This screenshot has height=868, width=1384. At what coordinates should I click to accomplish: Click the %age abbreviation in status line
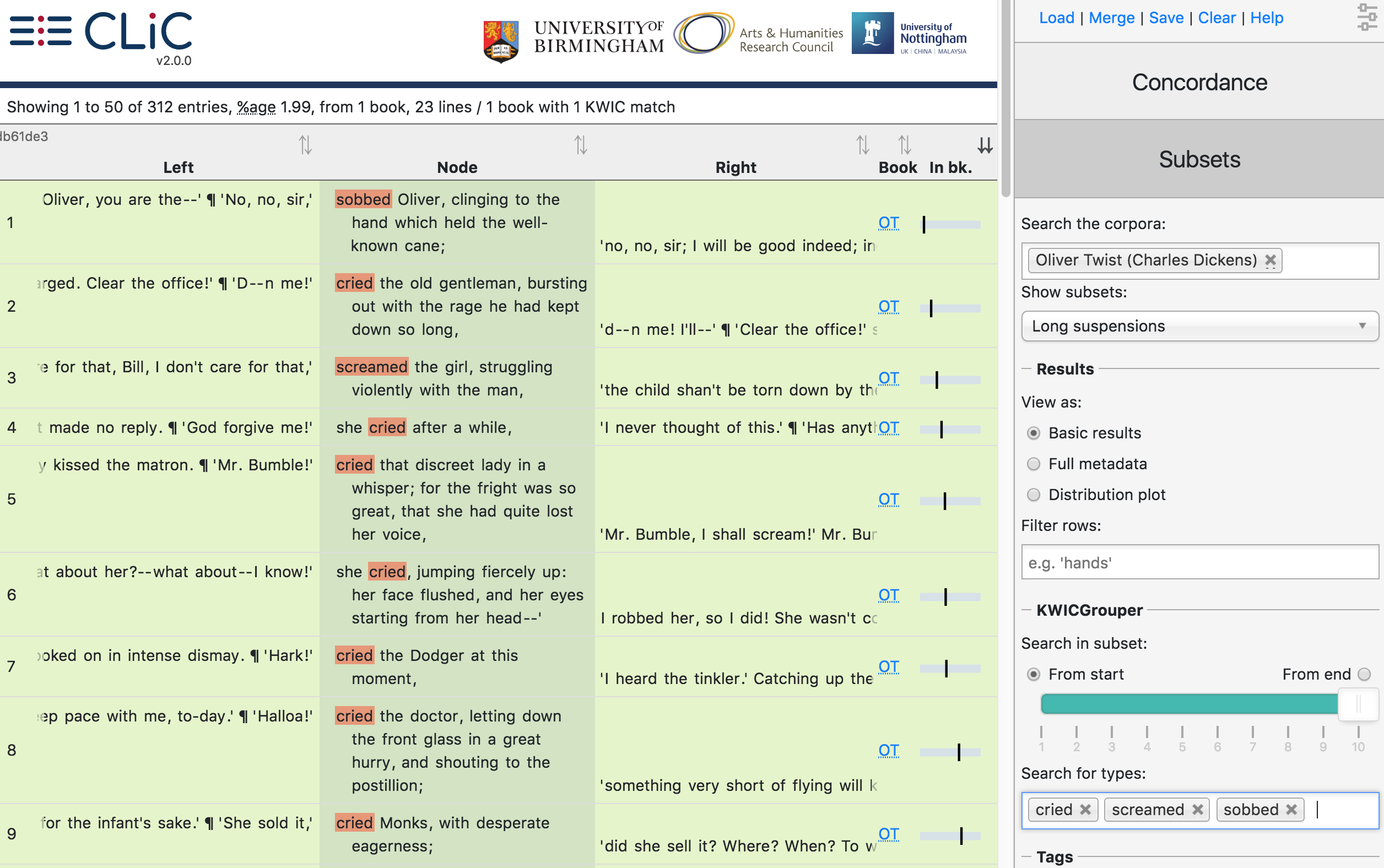click(256, 107)
